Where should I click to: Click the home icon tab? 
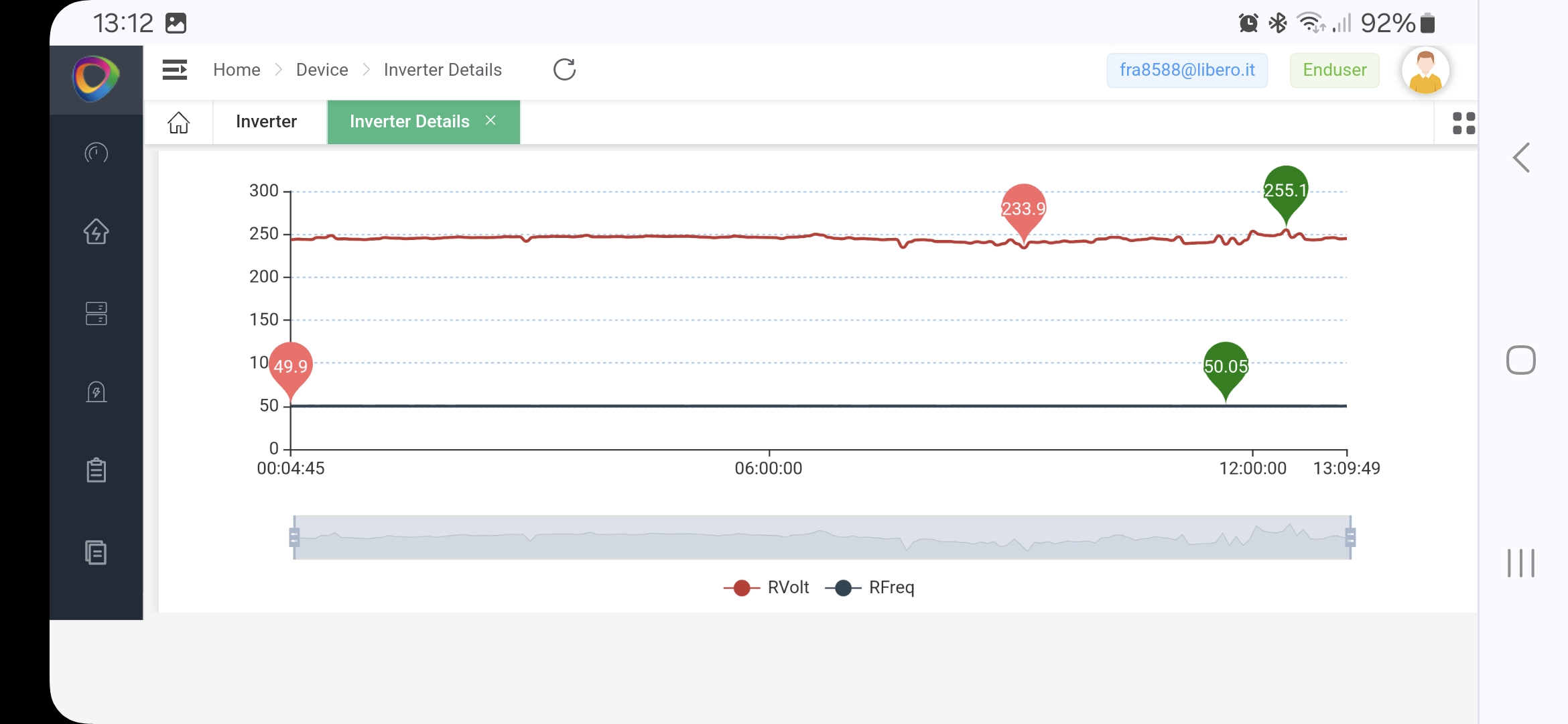point(178,122)
